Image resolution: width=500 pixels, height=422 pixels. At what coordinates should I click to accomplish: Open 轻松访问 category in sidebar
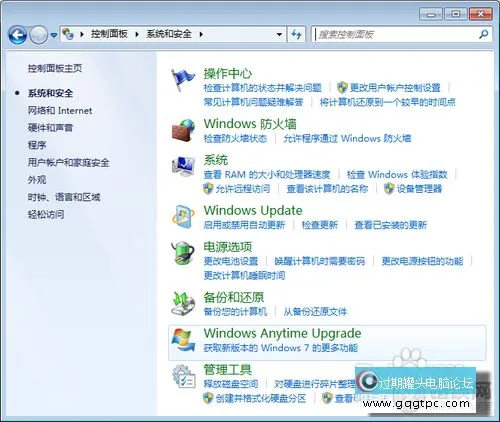[x=46, y=214]
